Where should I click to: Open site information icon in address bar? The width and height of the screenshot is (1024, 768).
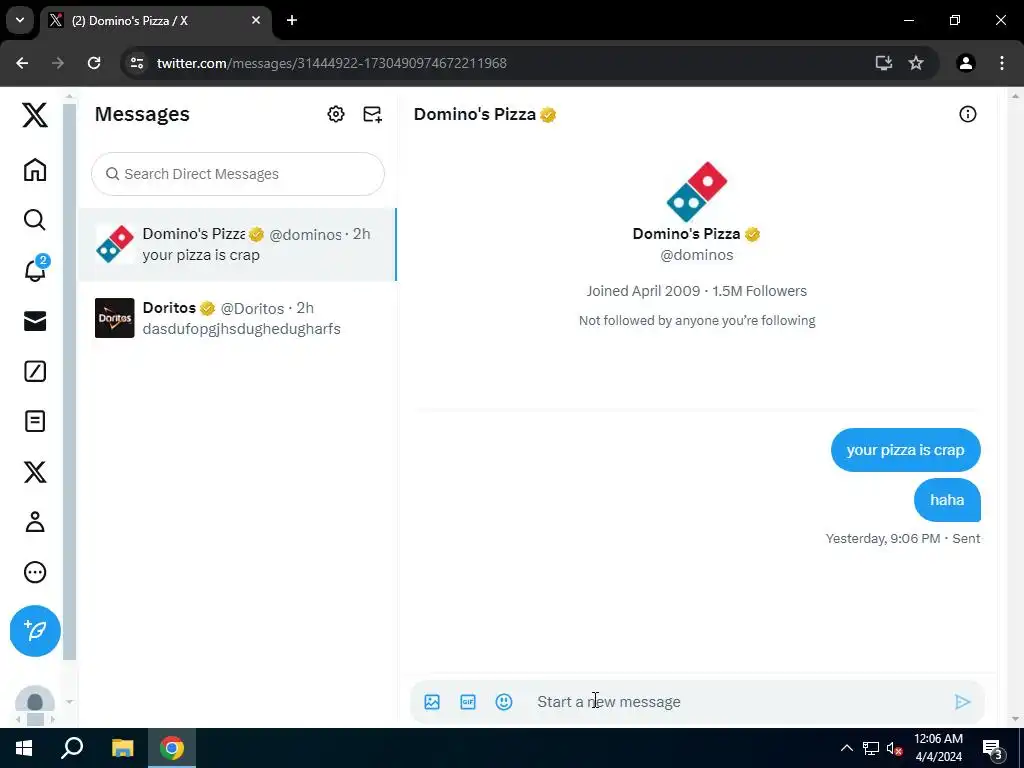click(x=136, y=63)
